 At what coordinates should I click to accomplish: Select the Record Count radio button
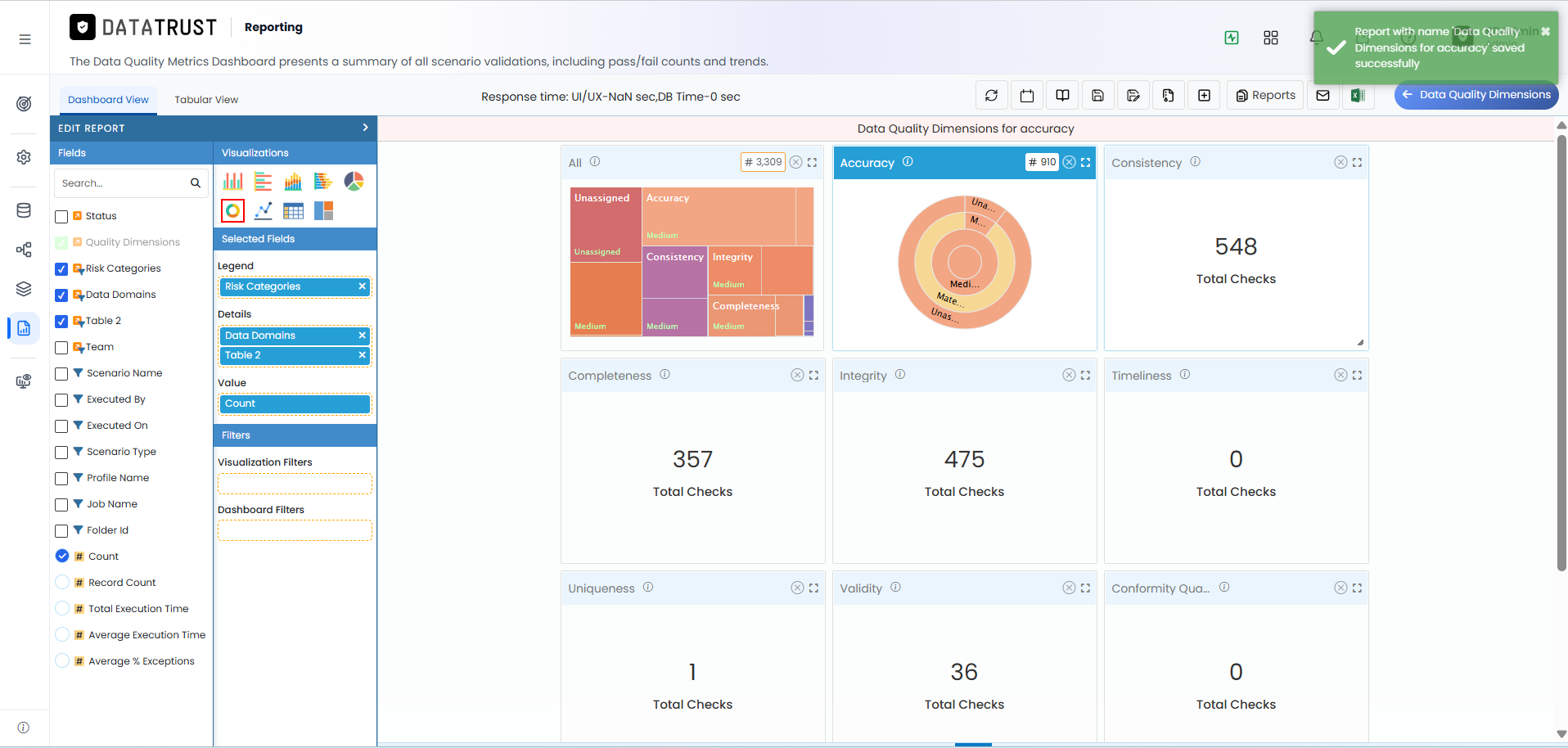pos(62,582)
